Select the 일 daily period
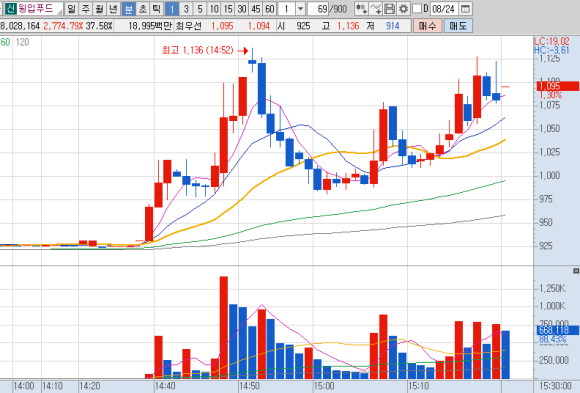This screenshot has height=393, width=580. (71, 9)
